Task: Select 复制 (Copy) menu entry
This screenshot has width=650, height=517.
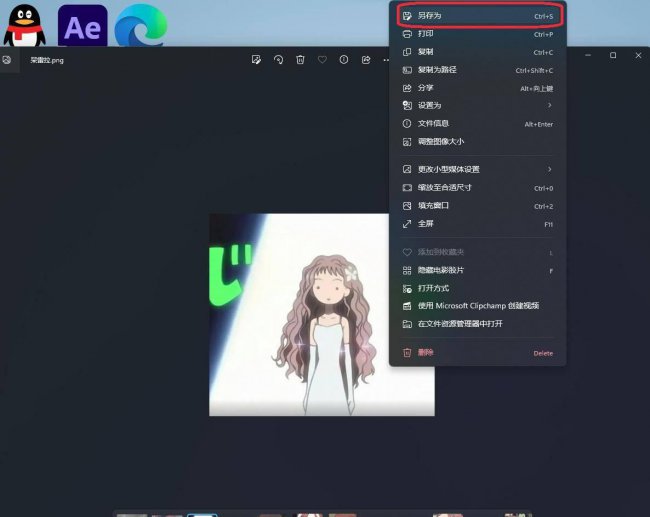Action: pyautogui.click(x=478, y=52)
